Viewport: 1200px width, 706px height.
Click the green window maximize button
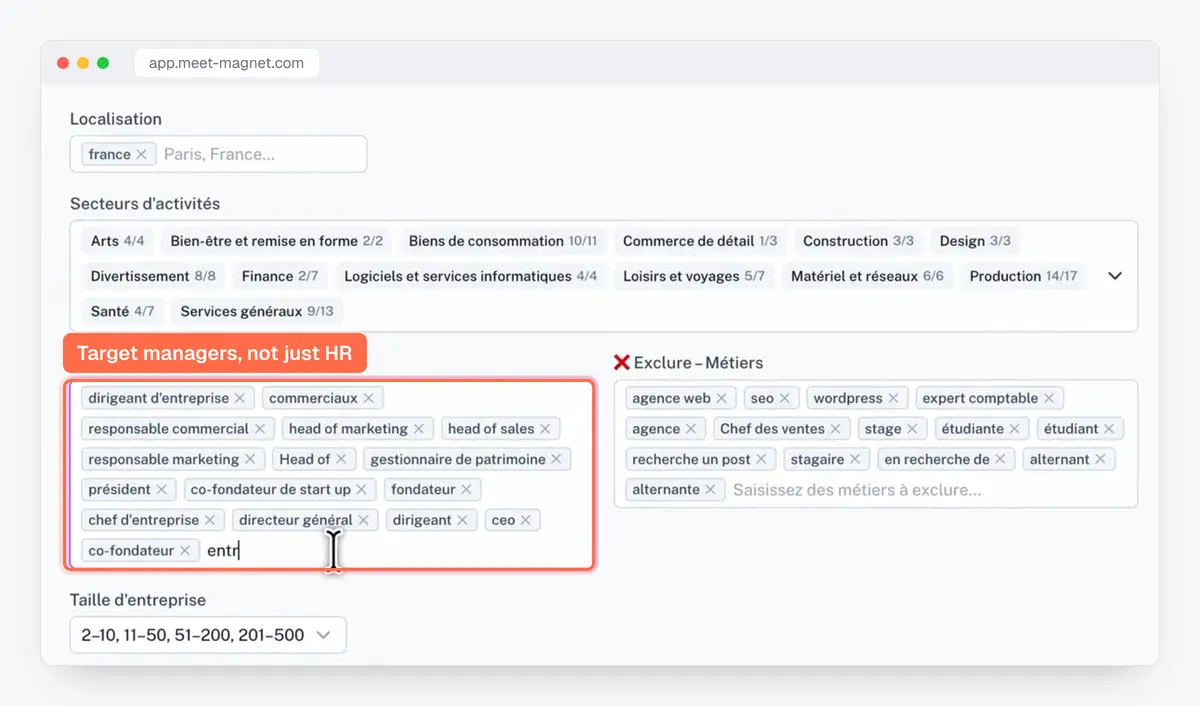[103, 63]
